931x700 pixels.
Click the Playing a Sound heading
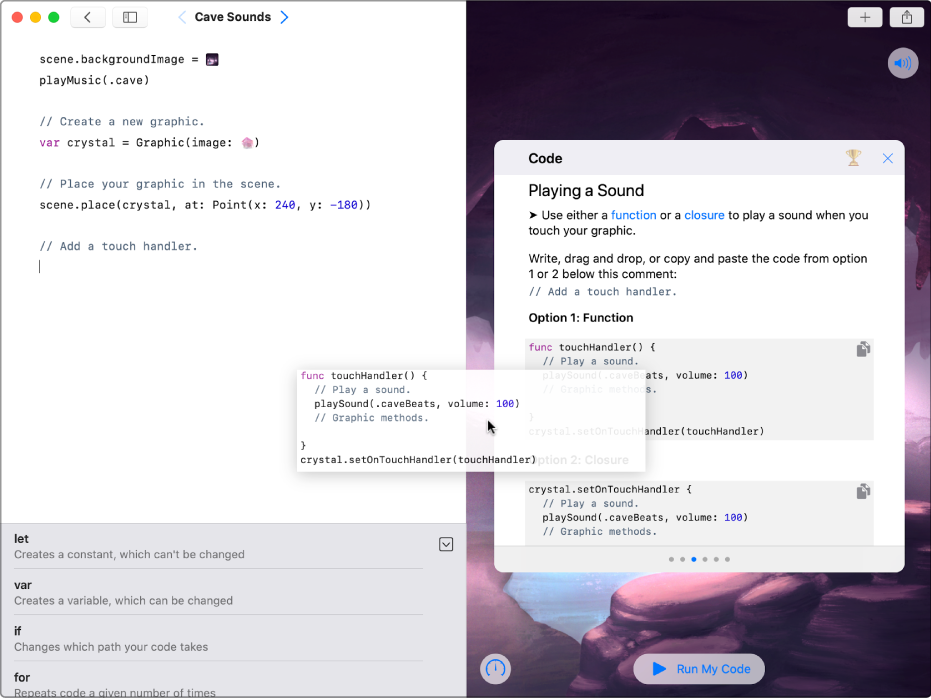[586, 191]
